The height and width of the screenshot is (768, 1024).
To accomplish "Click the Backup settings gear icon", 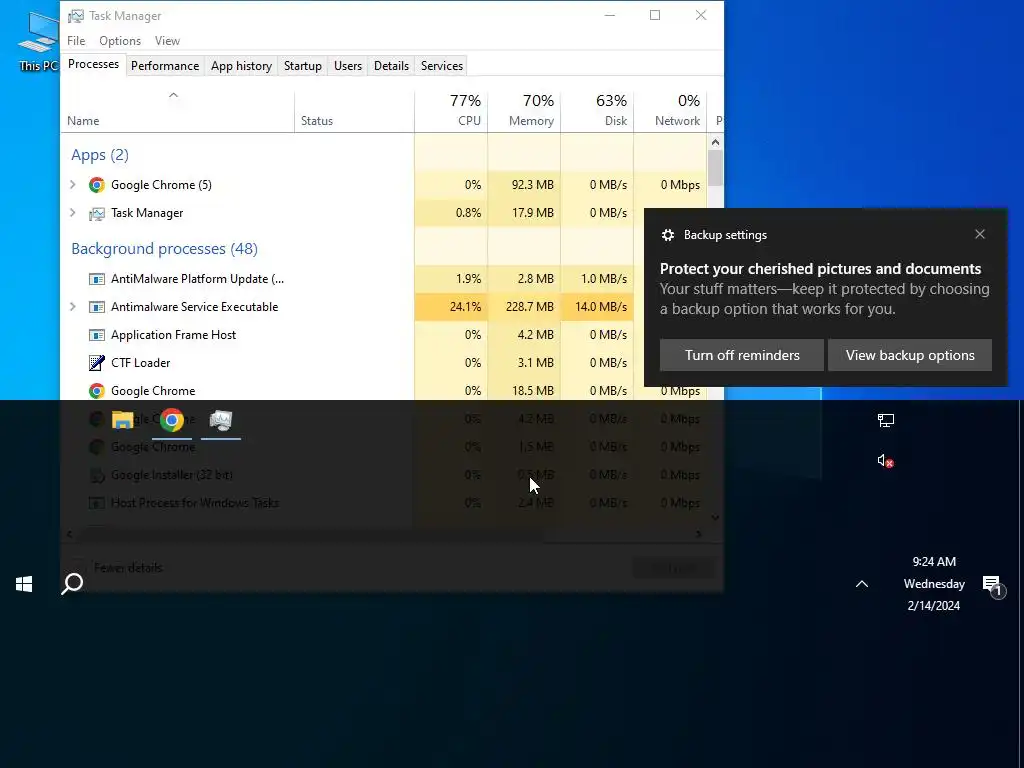I will pos(667,235).
